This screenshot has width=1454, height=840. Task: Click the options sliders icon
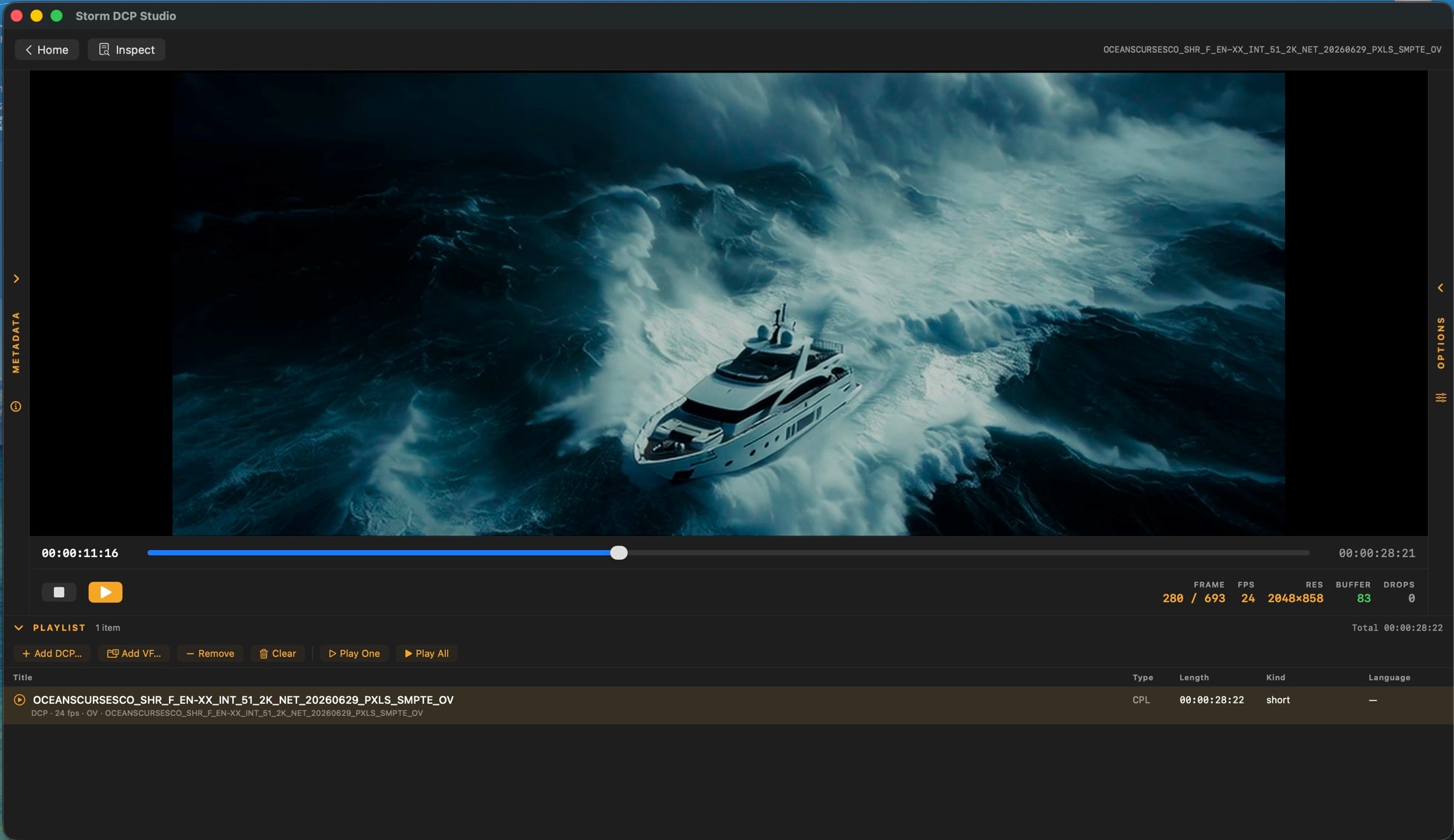[1441, 398]
